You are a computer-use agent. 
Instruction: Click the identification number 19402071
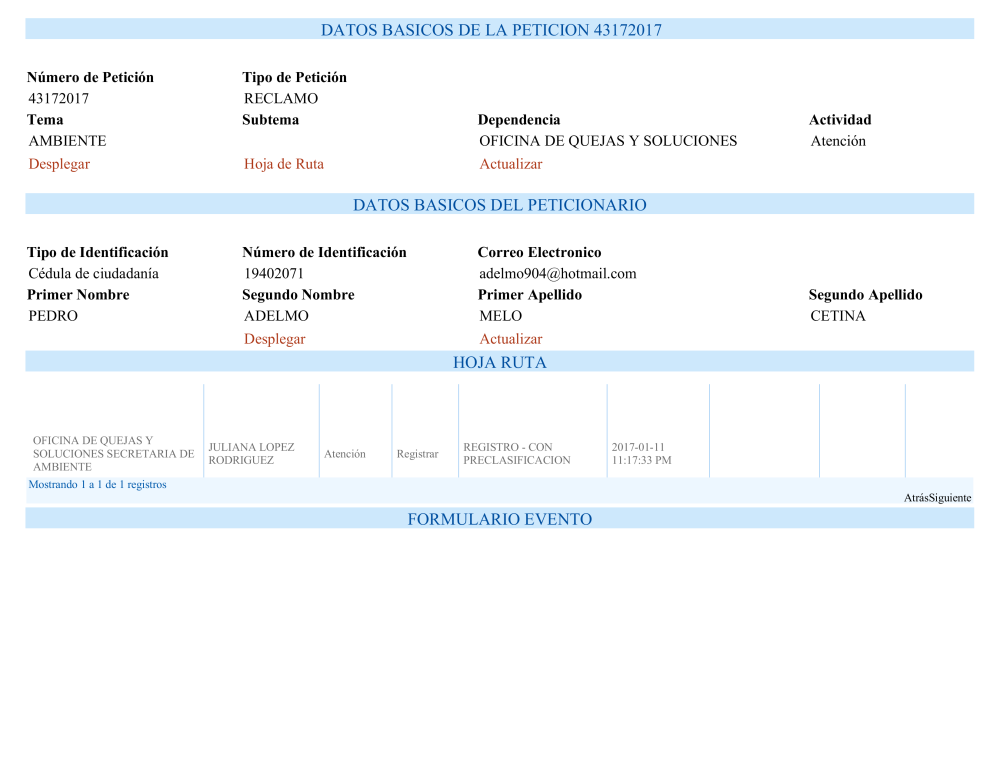274,274
